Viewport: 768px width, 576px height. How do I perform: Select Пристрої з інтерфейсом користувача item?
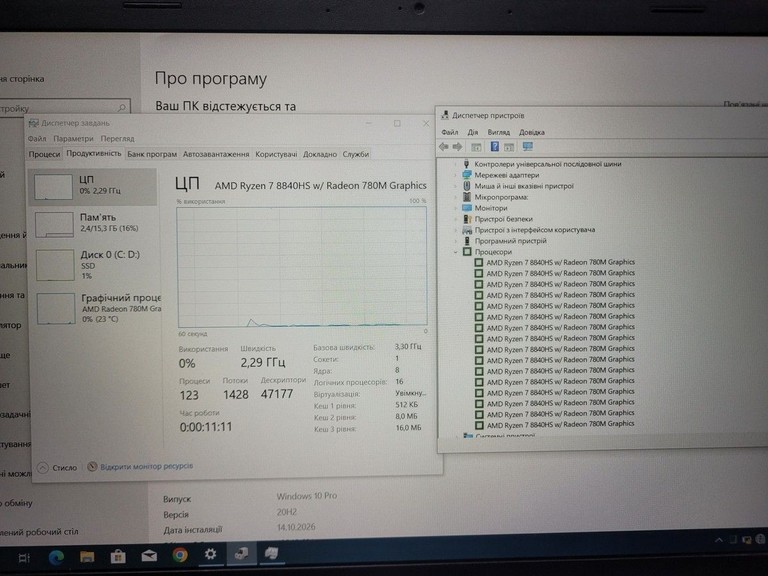pos(534,230)
